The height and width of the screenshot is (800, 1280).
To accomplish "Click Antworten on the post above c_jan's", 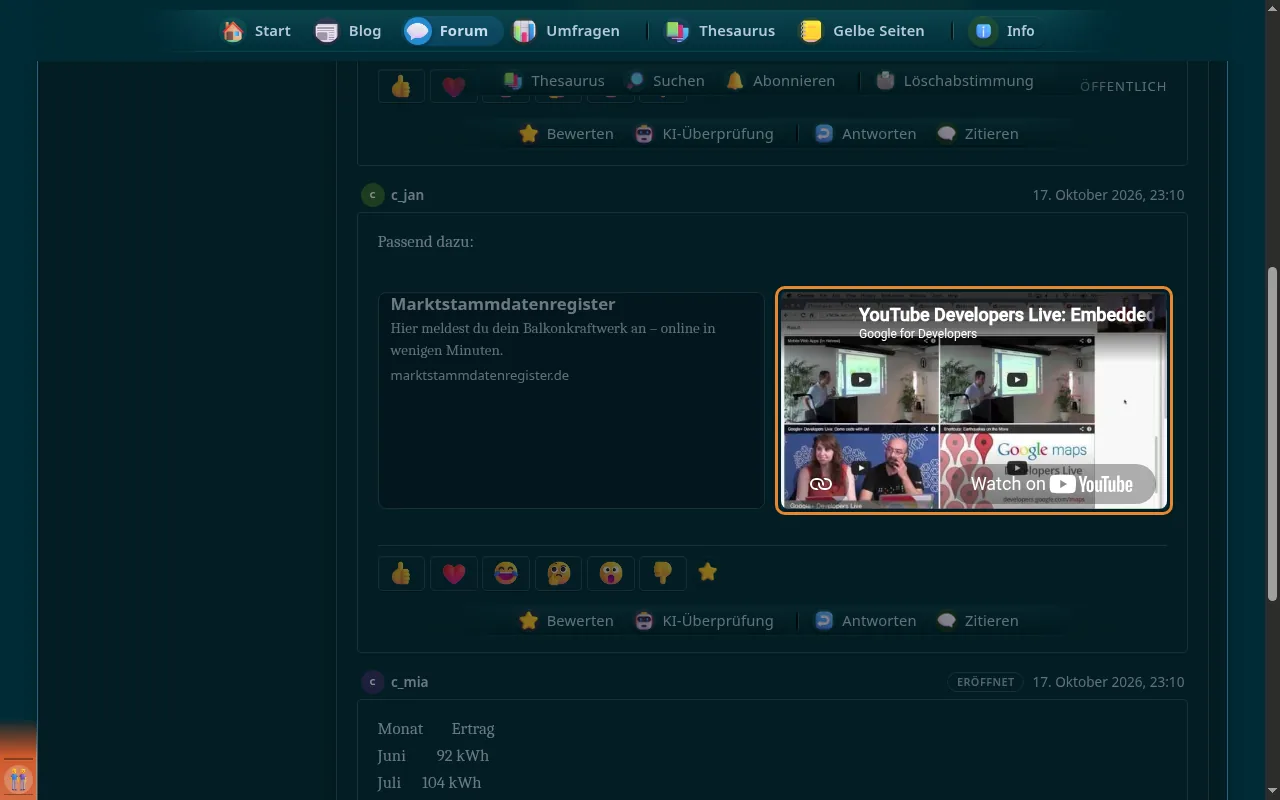I will pyautogui.click(x=865, y=134).
